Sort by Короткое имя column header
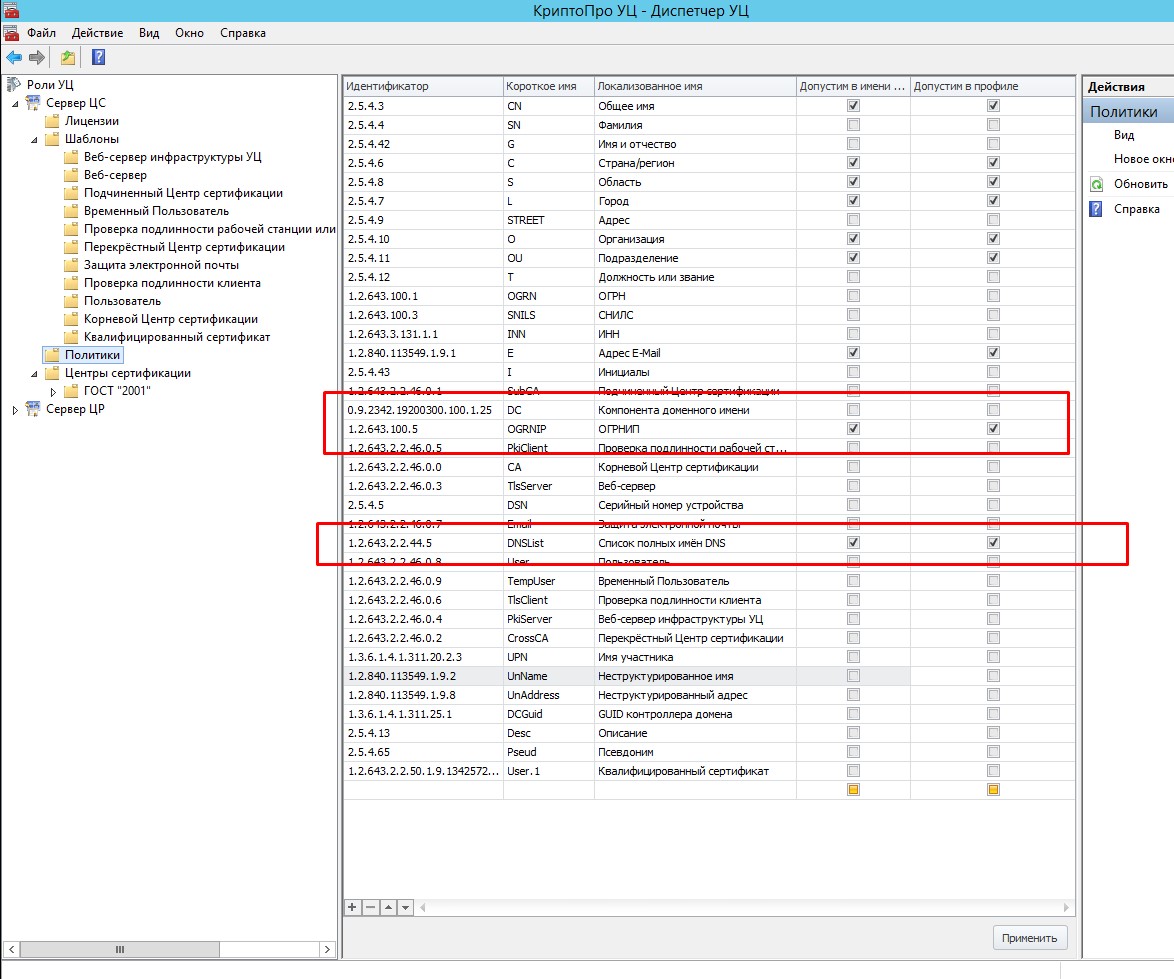The height and width of the screenshot is (979, 1174). click(549, 86)
